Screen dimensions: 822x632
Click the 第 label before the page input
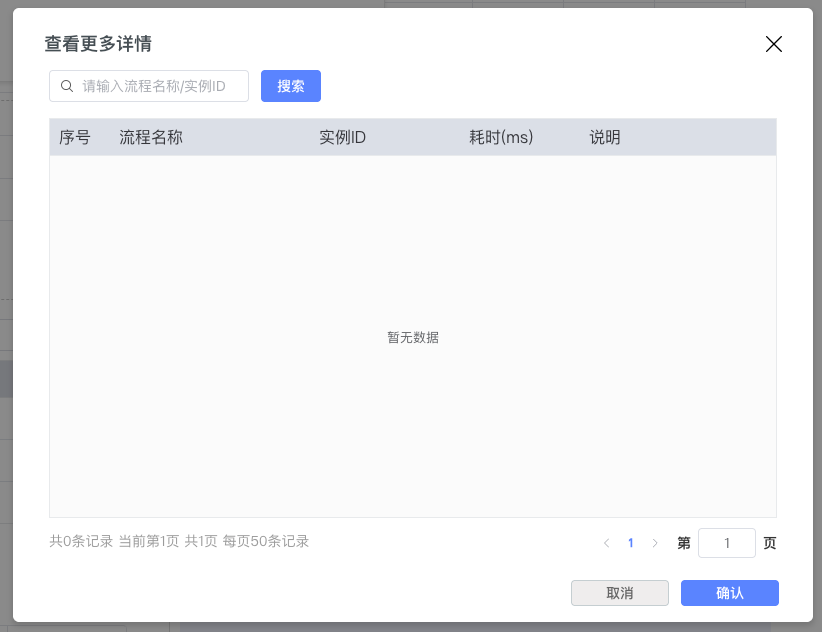[684, 543]
